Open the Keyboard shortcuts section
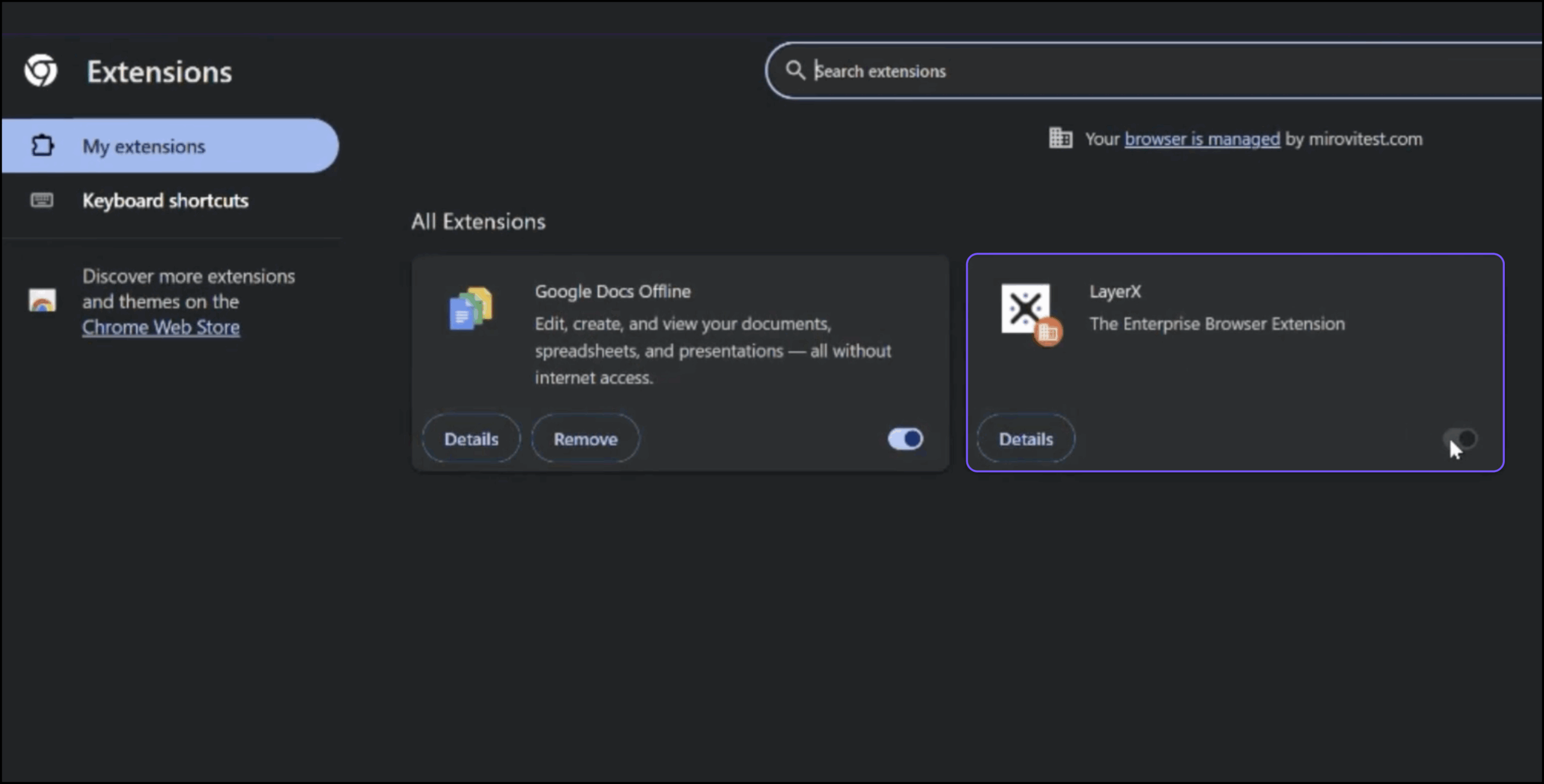This screenshot has height=784, width=1544. 165,200
